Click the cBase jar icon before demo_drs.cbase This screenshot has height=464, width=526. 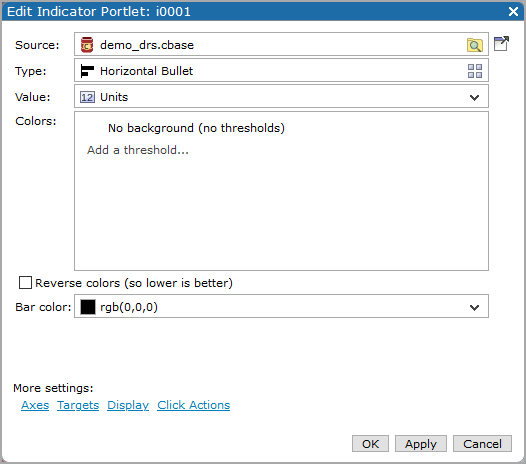[x=87, y=45]
